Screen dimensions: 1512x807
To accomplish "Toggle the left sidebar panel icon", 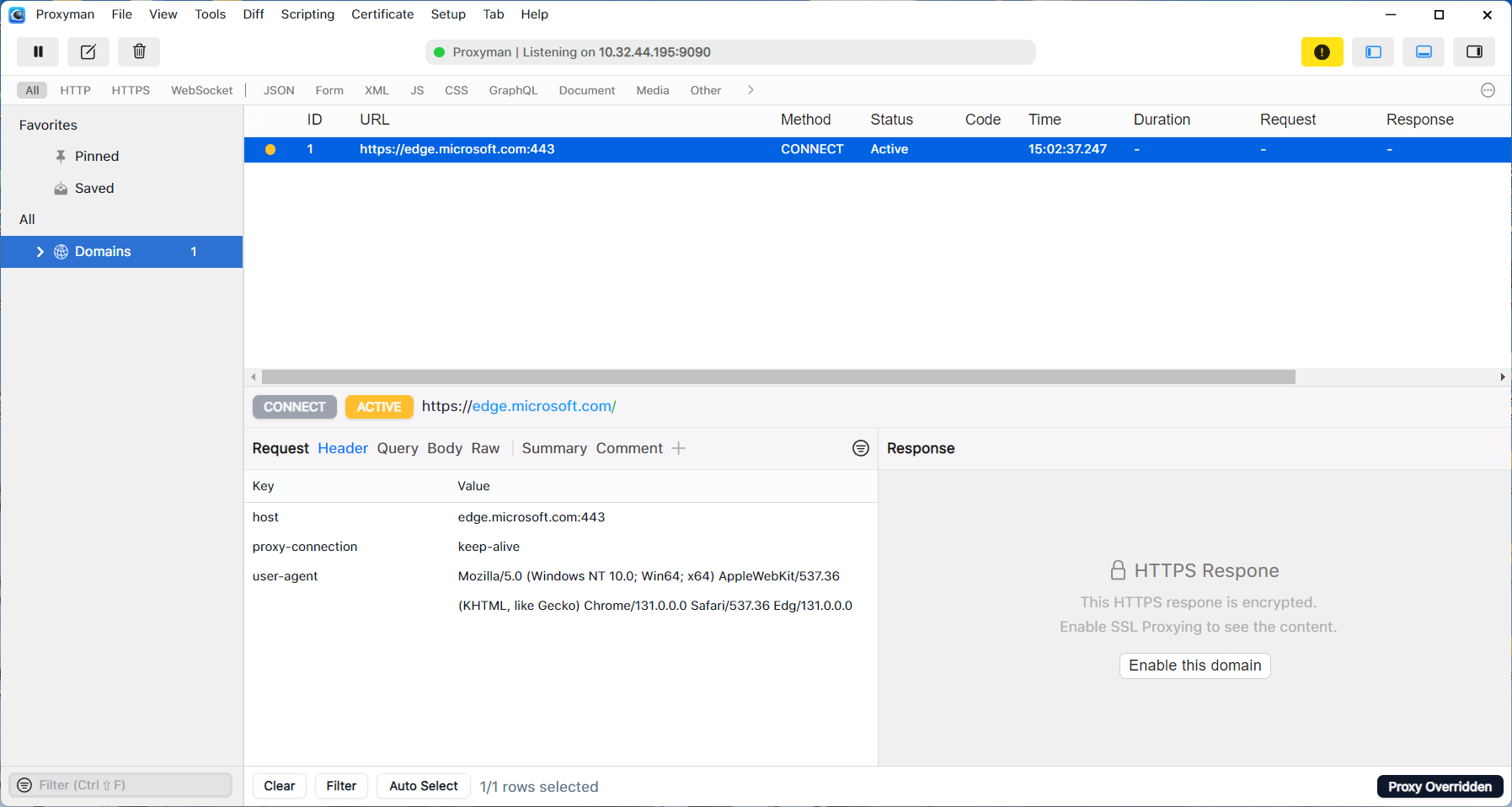I will [x=1373, y=51].
